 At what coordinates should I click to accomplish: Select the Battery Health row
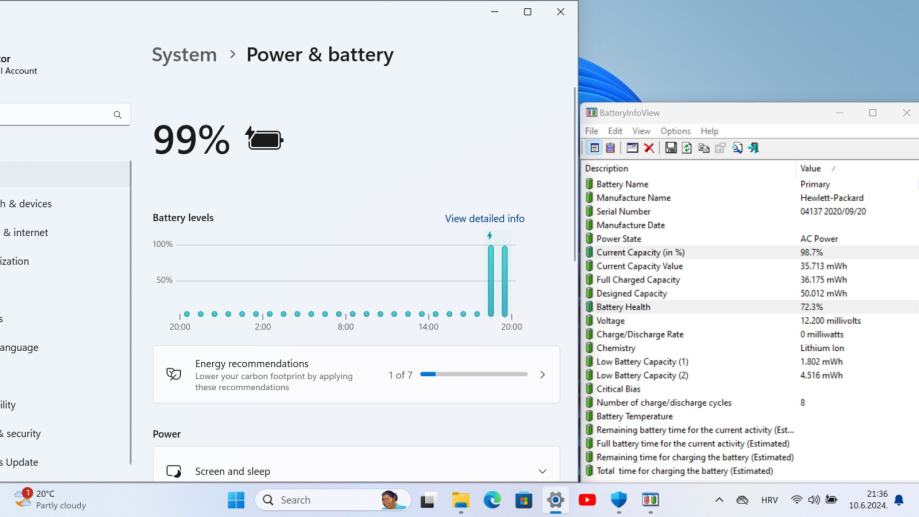click(x=750, y=307)
